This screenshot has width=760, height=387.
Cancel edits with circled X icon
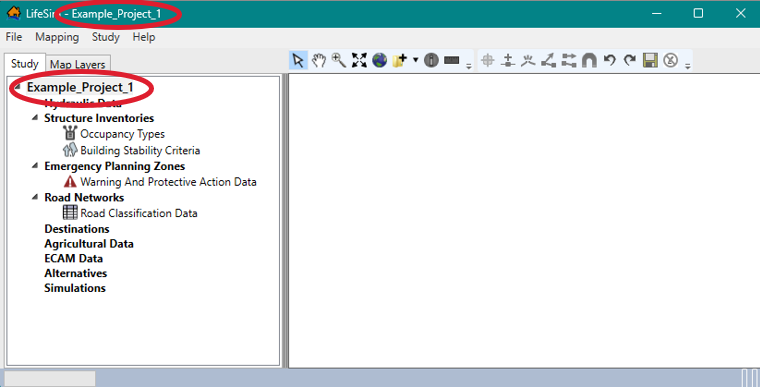point(670,61)
